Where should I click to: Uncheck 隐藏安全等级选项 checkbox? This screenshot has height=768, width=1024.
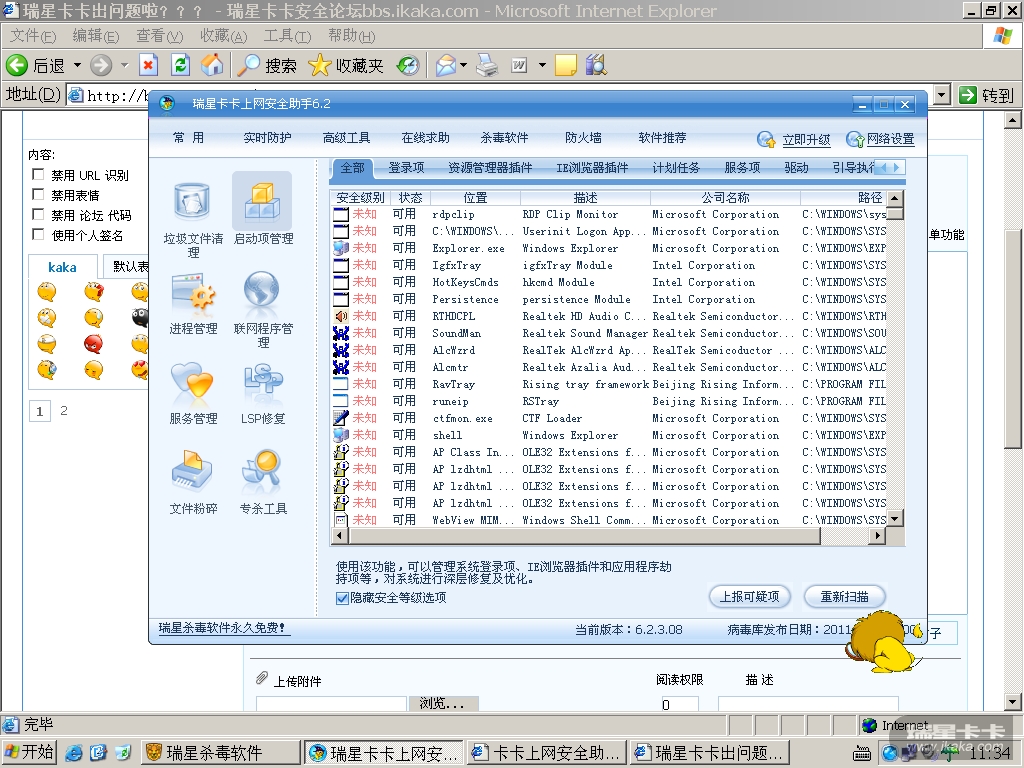pos(342,598)
